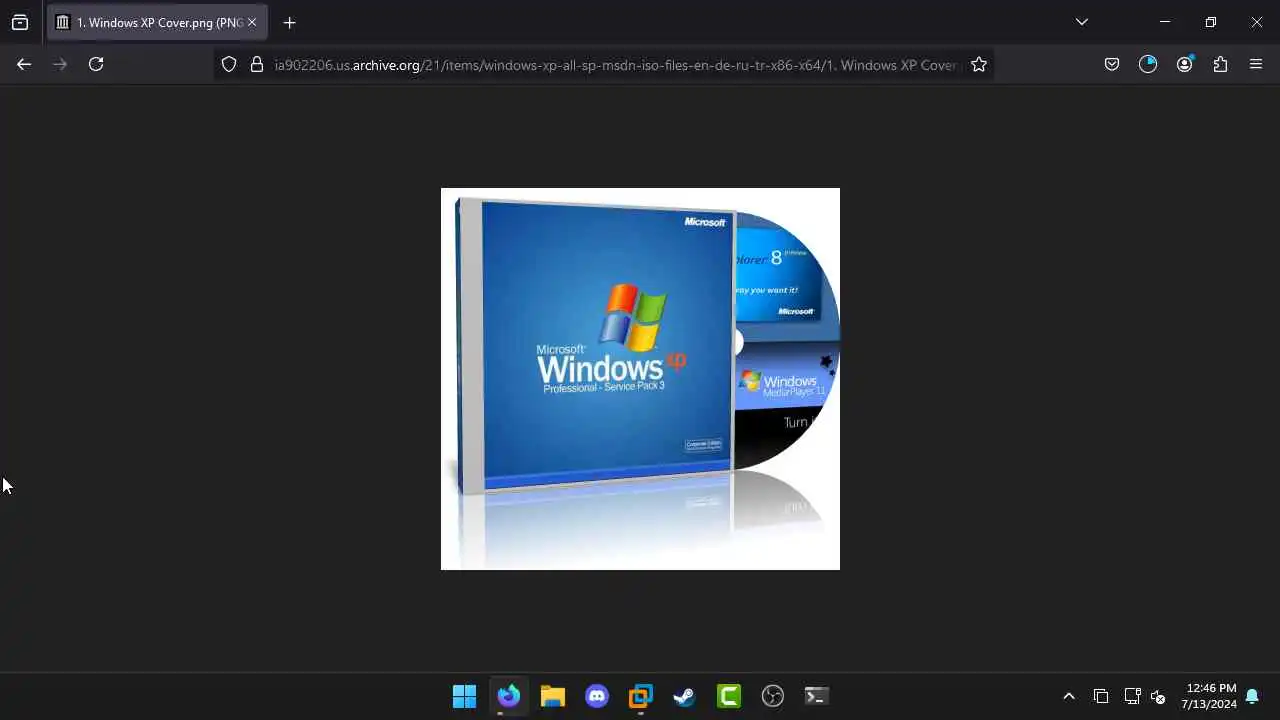Bookmark this page with the star icon
Screen dimensions: 1280x720
[x=979, y=64]
